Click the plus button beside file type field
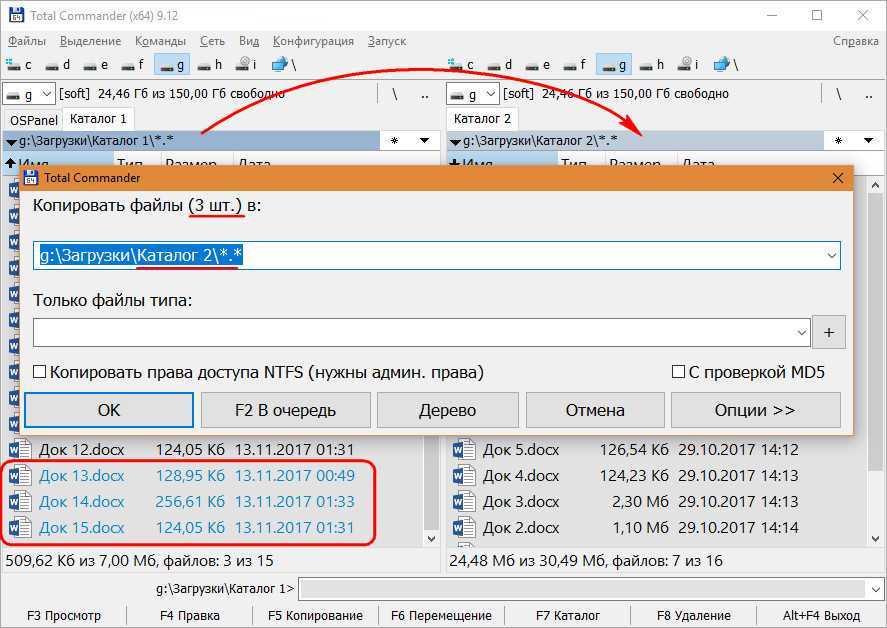887x628 pixels. coord(828,331)
